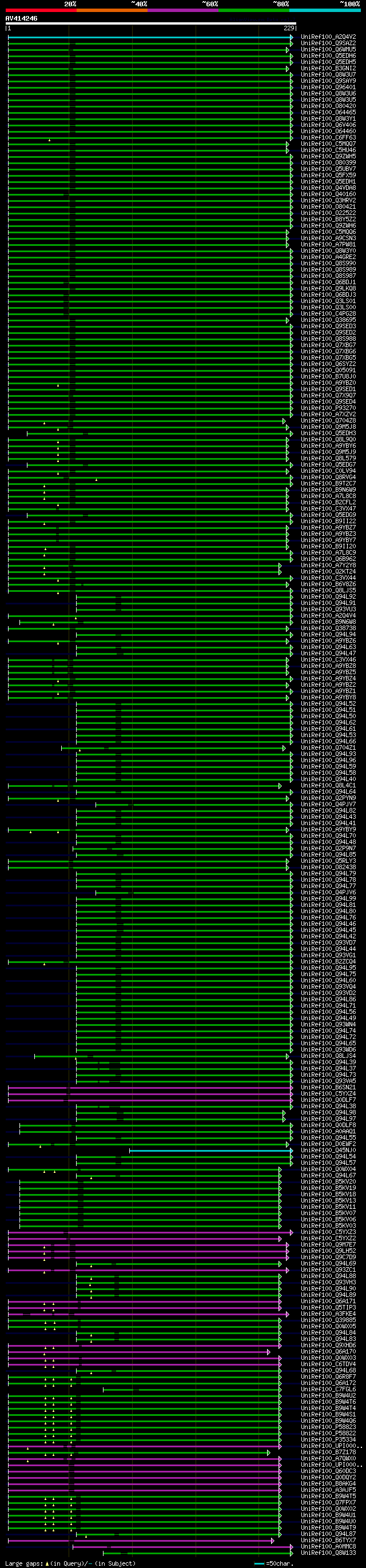Select the UniRef100_C6FF63 label
This screenshot has height=1568, width=366.
coord(328,138)
